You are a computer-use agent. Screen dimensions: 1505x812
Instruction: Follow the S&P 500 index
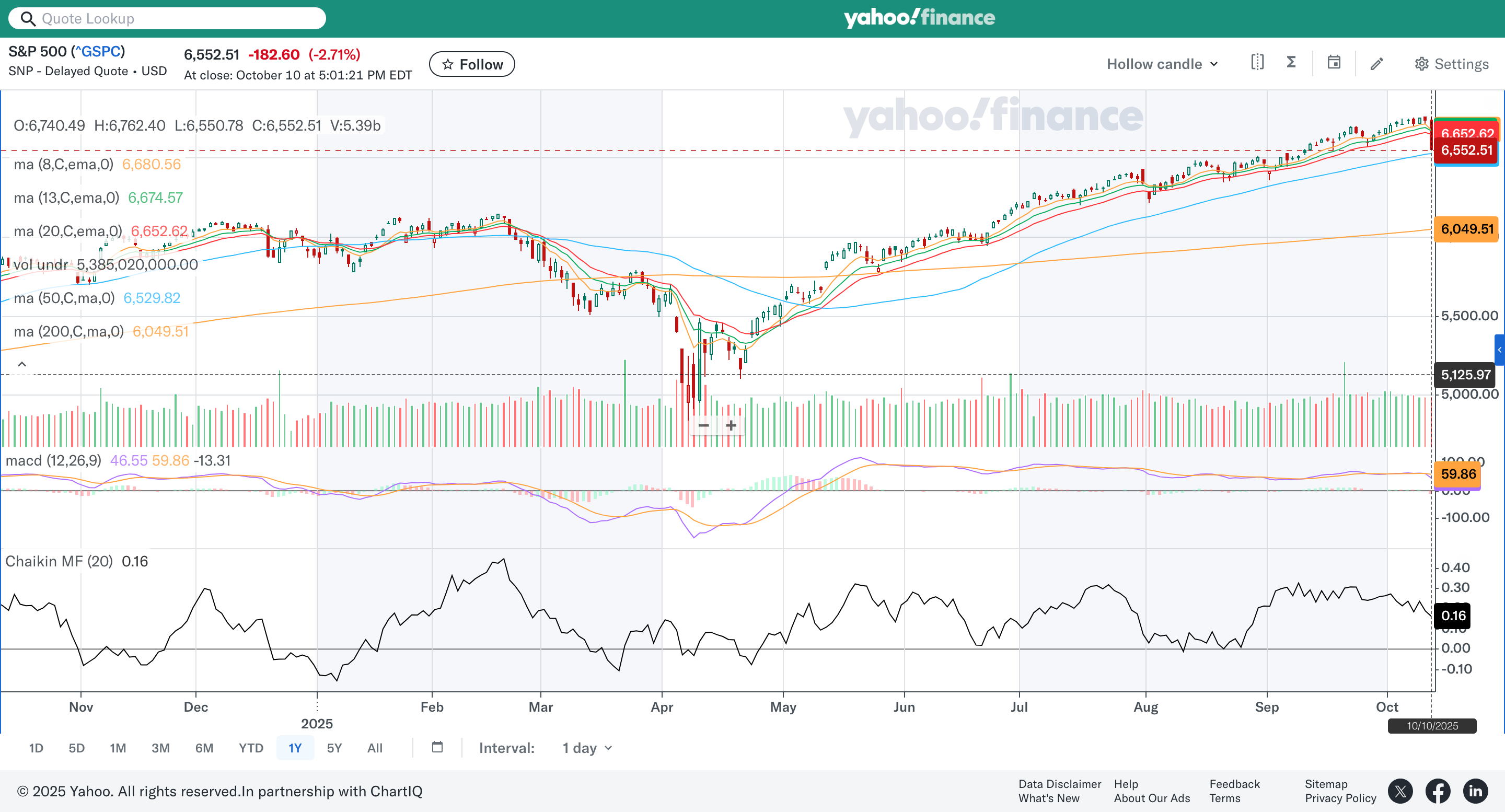coord(471,64)
